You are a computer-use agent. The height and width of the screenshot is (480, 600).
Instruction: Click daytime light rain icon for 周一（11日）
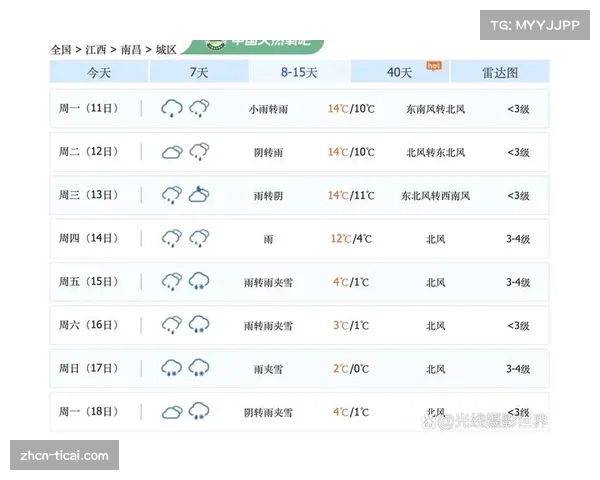point(172,108)
